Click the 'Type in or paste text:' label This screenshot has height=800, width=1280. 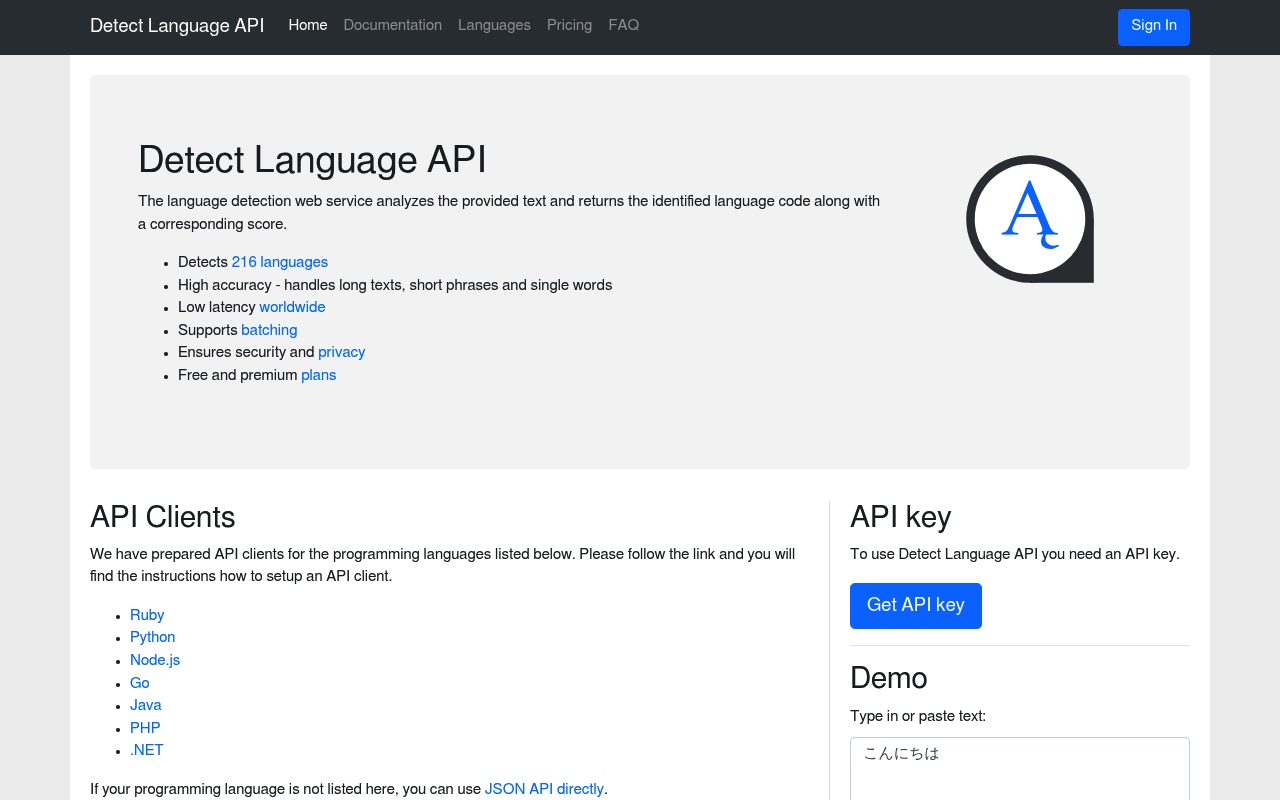(918, 717)
